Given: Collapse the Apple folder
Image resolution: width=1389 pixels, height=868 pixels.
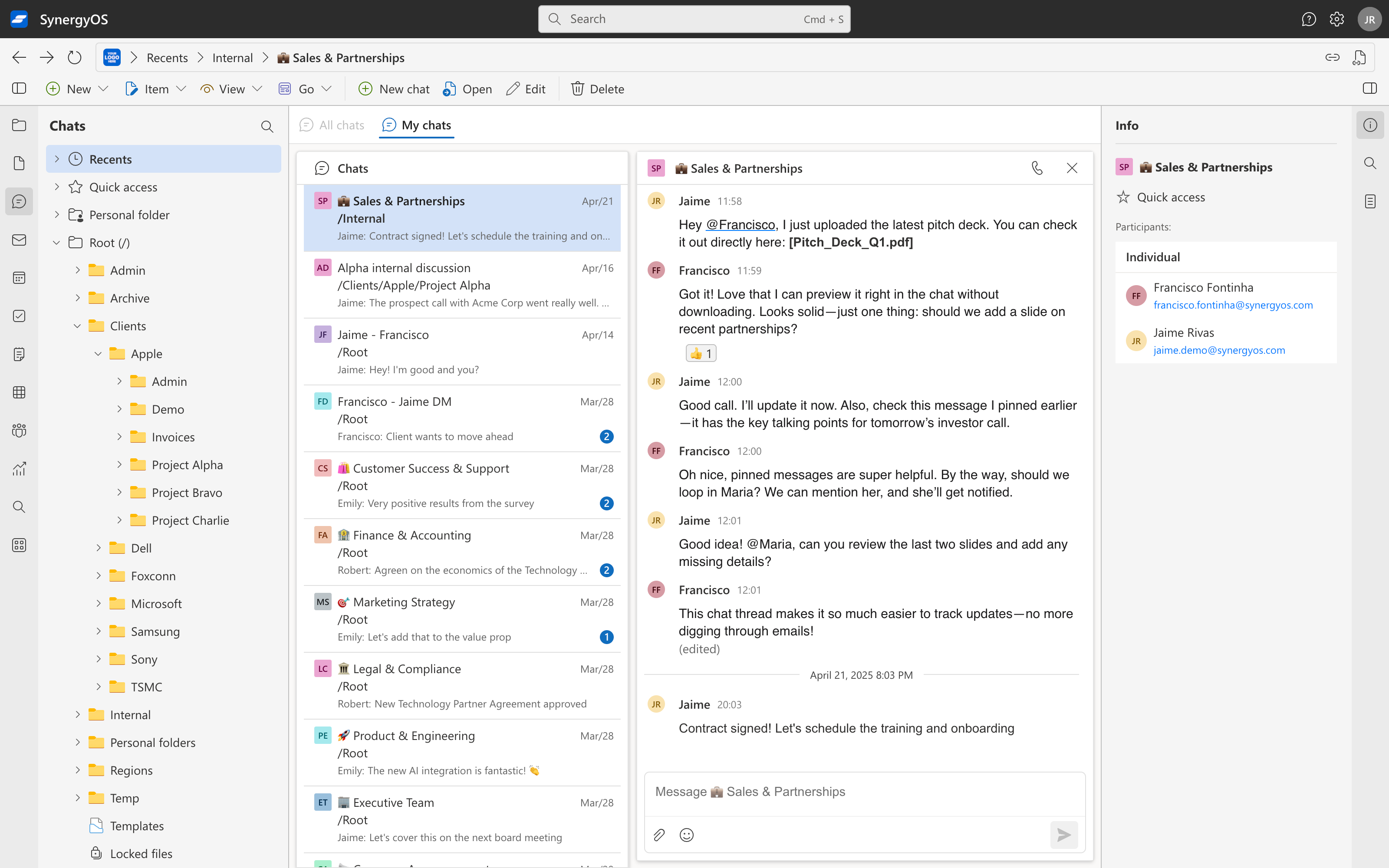Looking at the screenshot, I should [x=98, y=354].
